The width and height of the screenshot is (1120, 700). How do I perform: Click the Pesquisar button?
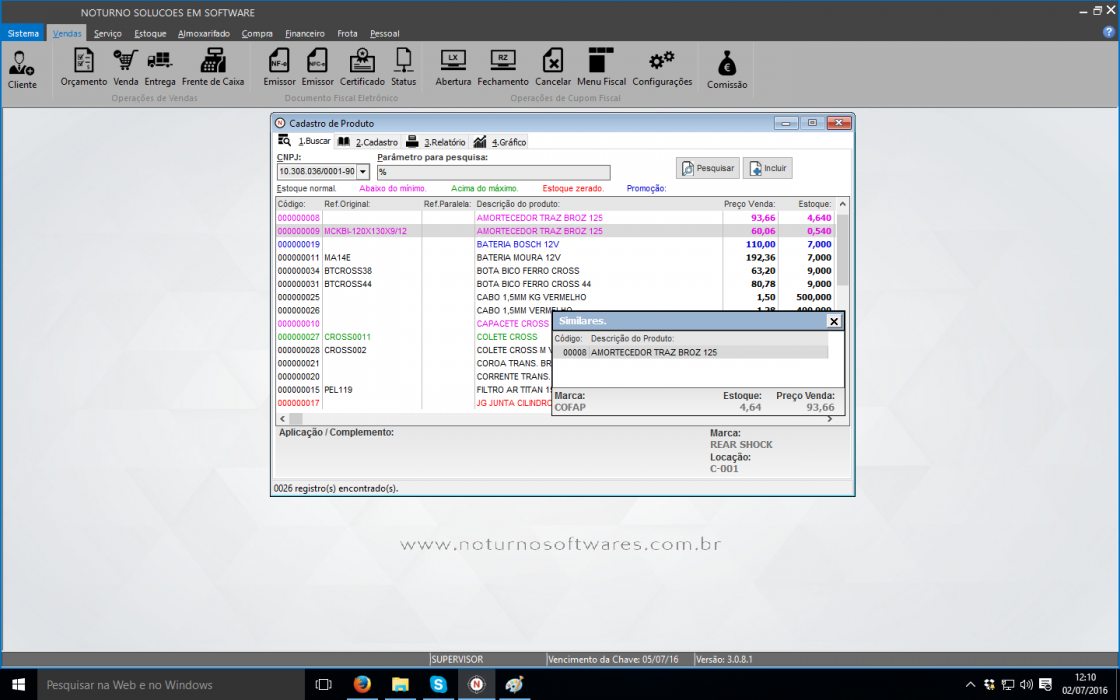coord(708,168)
